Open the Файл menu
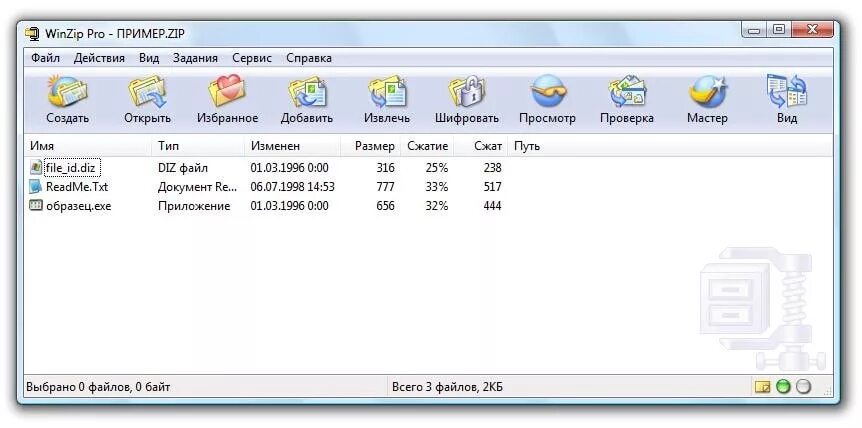The width and height of the screenshot is (862, 428). pyautogui.click(x=45, y=58)
